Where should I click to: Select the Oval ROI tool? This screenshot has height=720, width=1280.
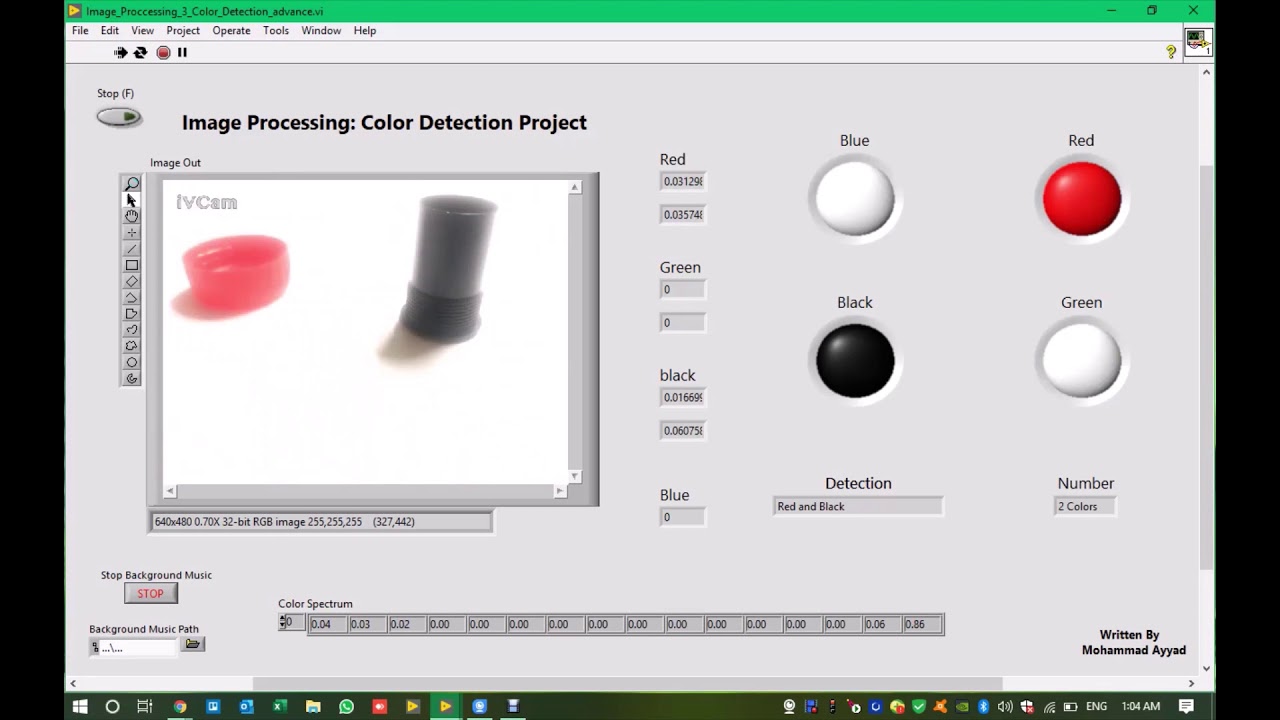(x=131, y=362)
